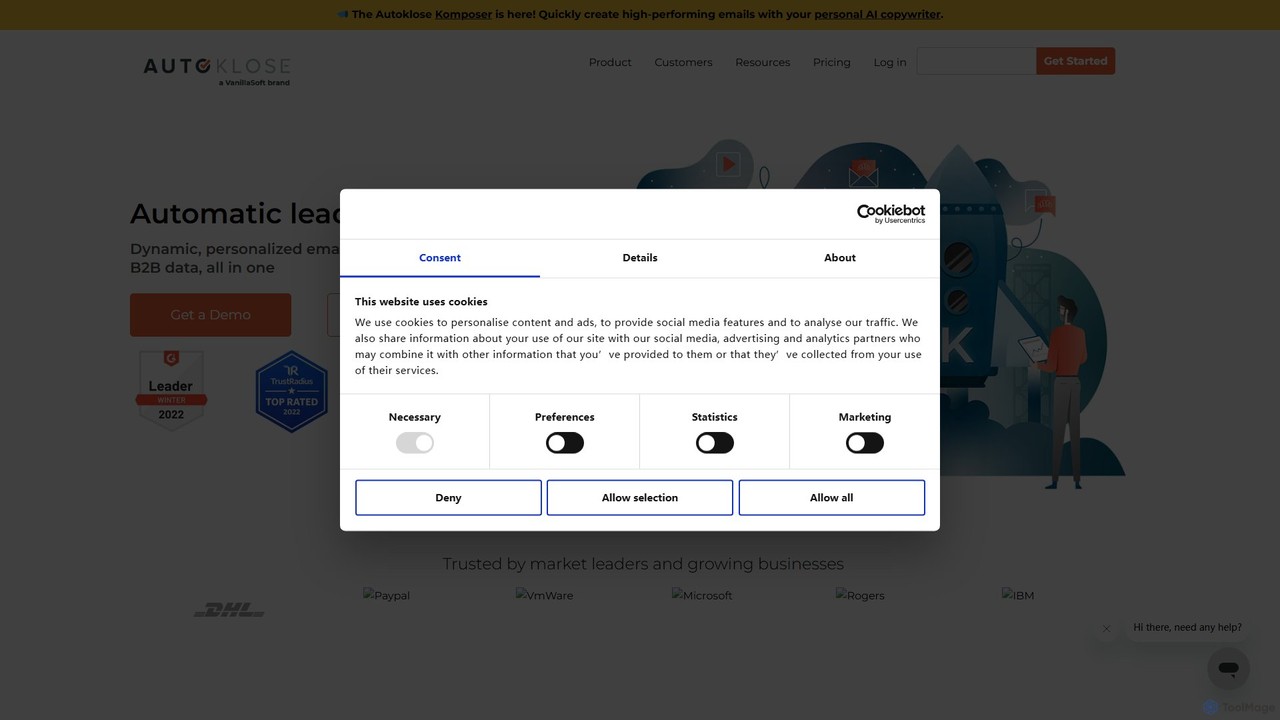Click the VmWare logo image

pyautogui.click(x=545, y=595)
